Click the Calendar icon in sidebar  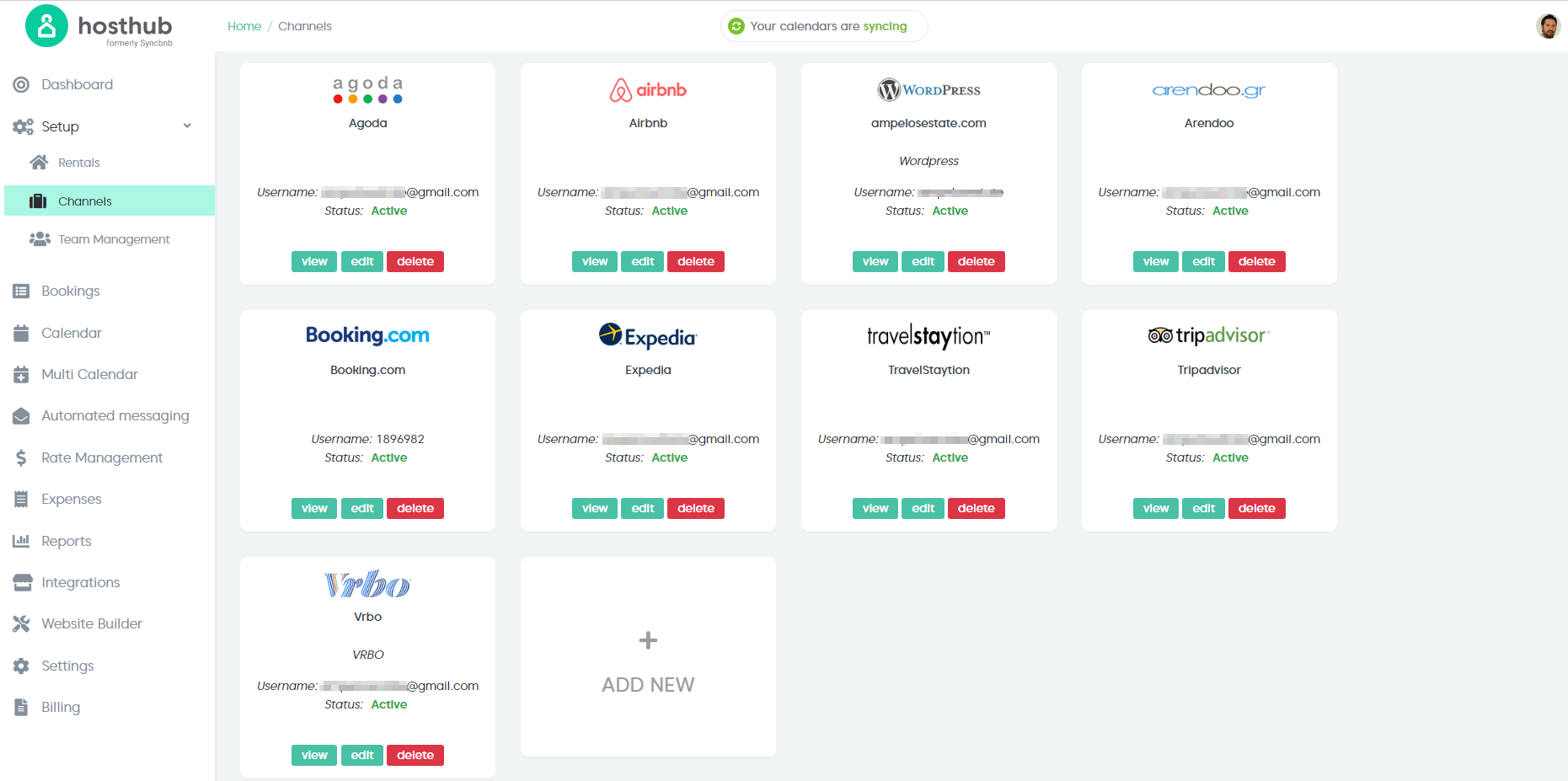pos(21,333)
